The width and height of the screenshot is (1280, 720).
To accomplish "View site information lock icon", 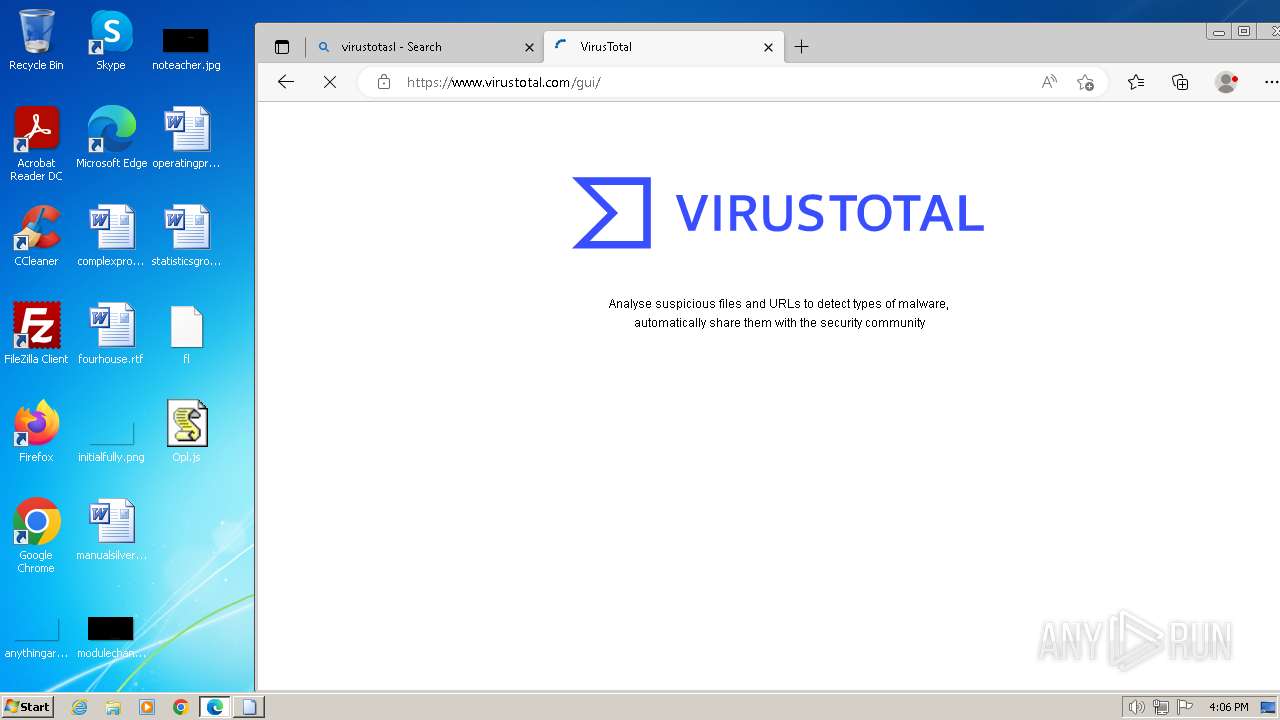I will (x=384, y=82).
